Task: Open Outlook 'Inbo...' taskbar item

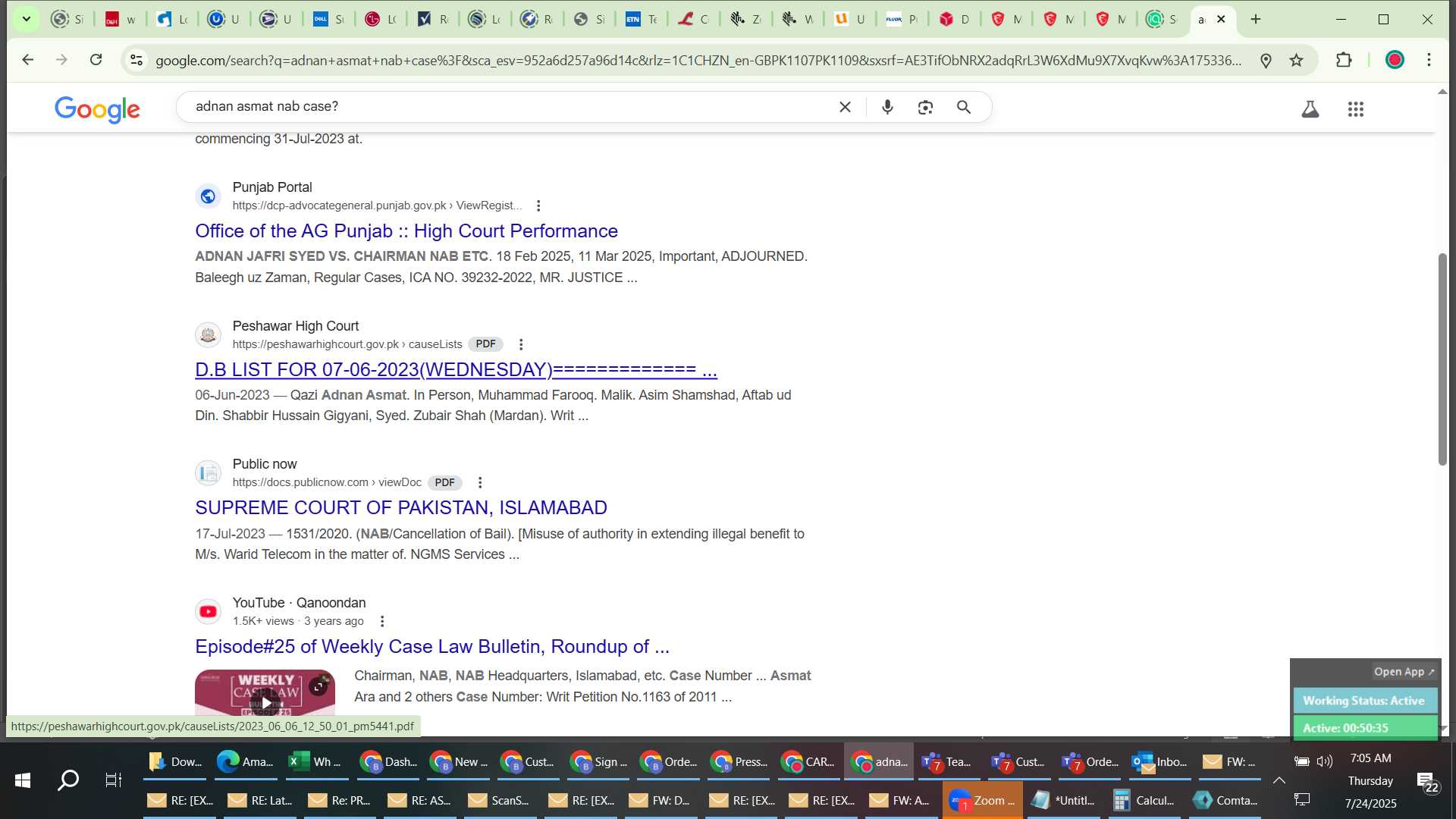Action: [1160, 762]
